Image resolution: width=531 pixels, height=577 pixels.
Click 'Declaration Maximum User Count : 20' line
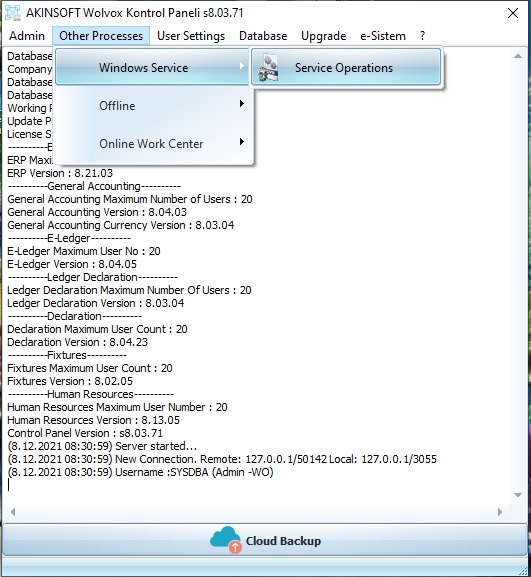tap(97, 329)
